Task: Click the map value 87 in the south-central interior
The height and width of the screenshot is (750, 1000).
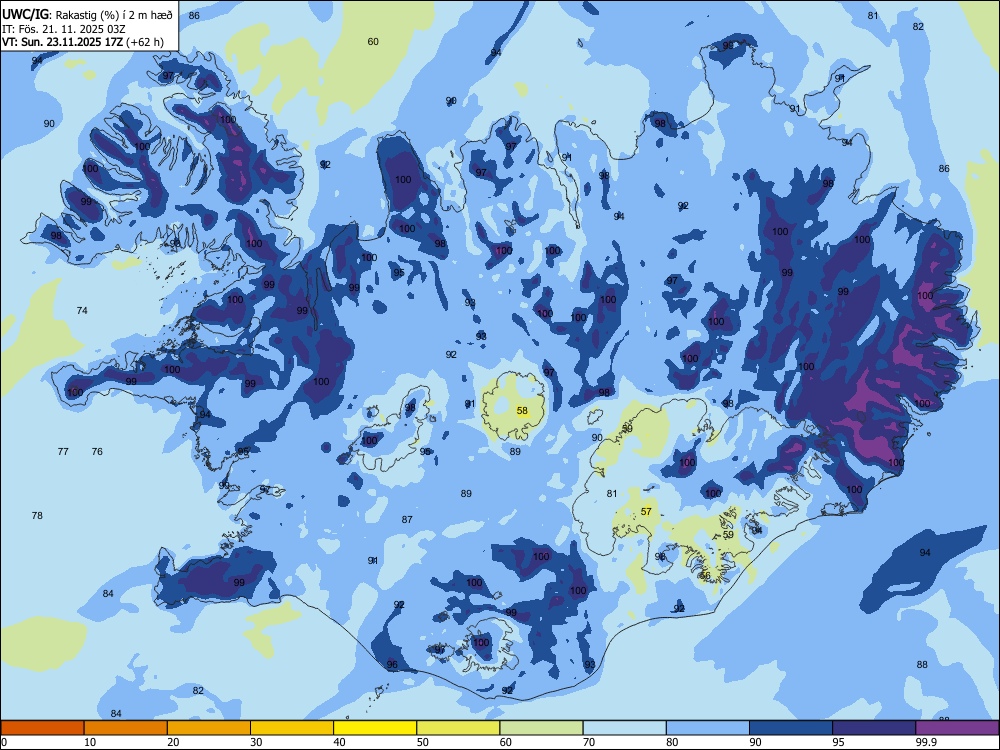Action: coord(407,519)
